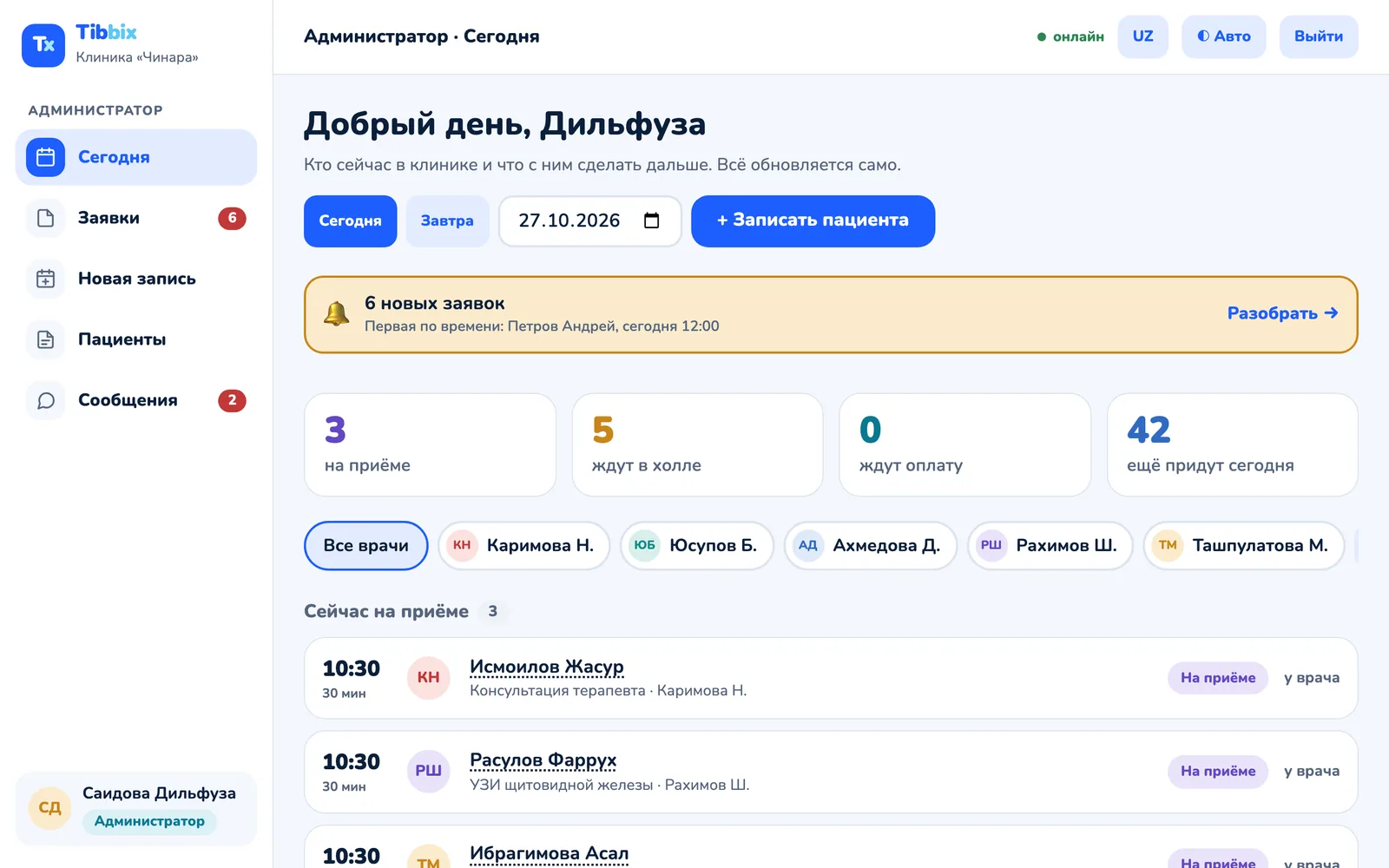Open the Сегодня sidebar menu item
The width and height of the screenshot is (1389, 868).
click(x=136, y=157)
